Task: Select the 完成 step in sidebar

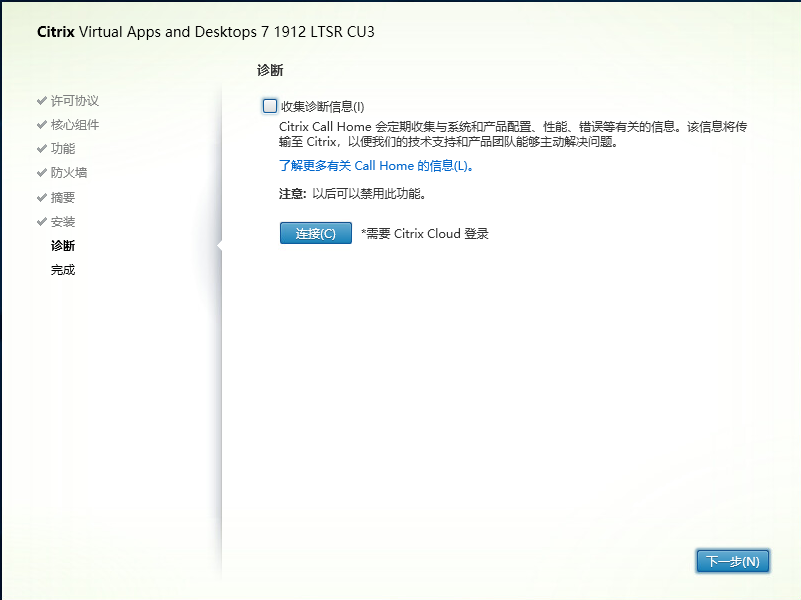Action: pyautogui.click(x=63, y=270)
